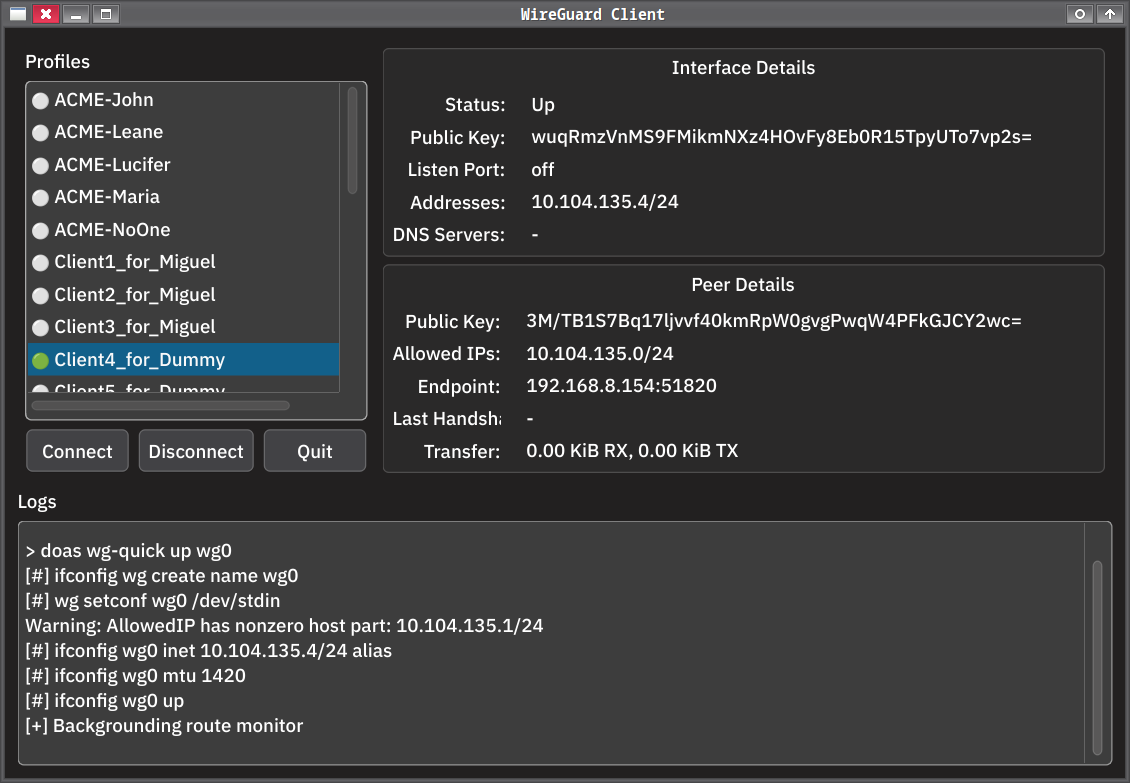Click the "Endpoint:" label
Image resolution: width=1130 pixels, height=783 pixels.
coord(459,386)
